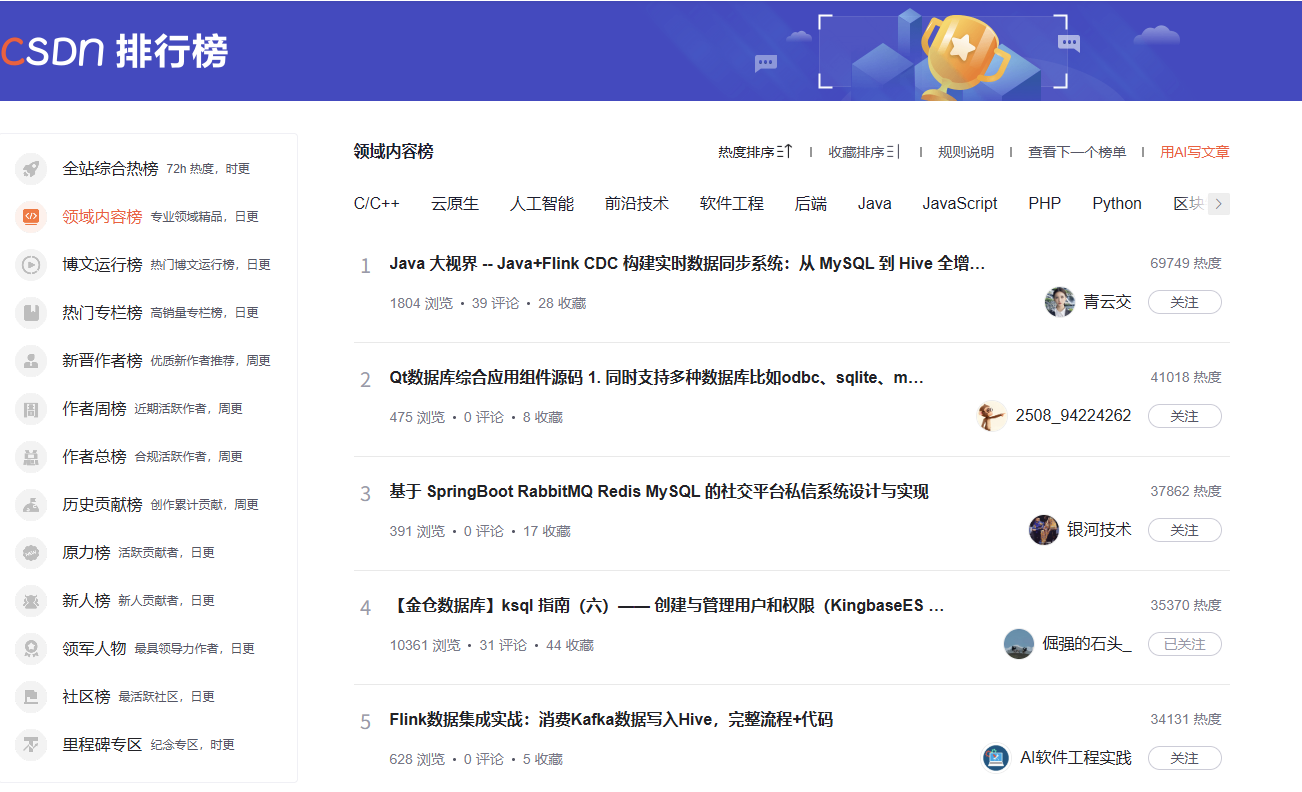Select the 软件工程 category tab
This screenshot has width=1302, height=792.
pyautogui.click(x=732, y=203)
